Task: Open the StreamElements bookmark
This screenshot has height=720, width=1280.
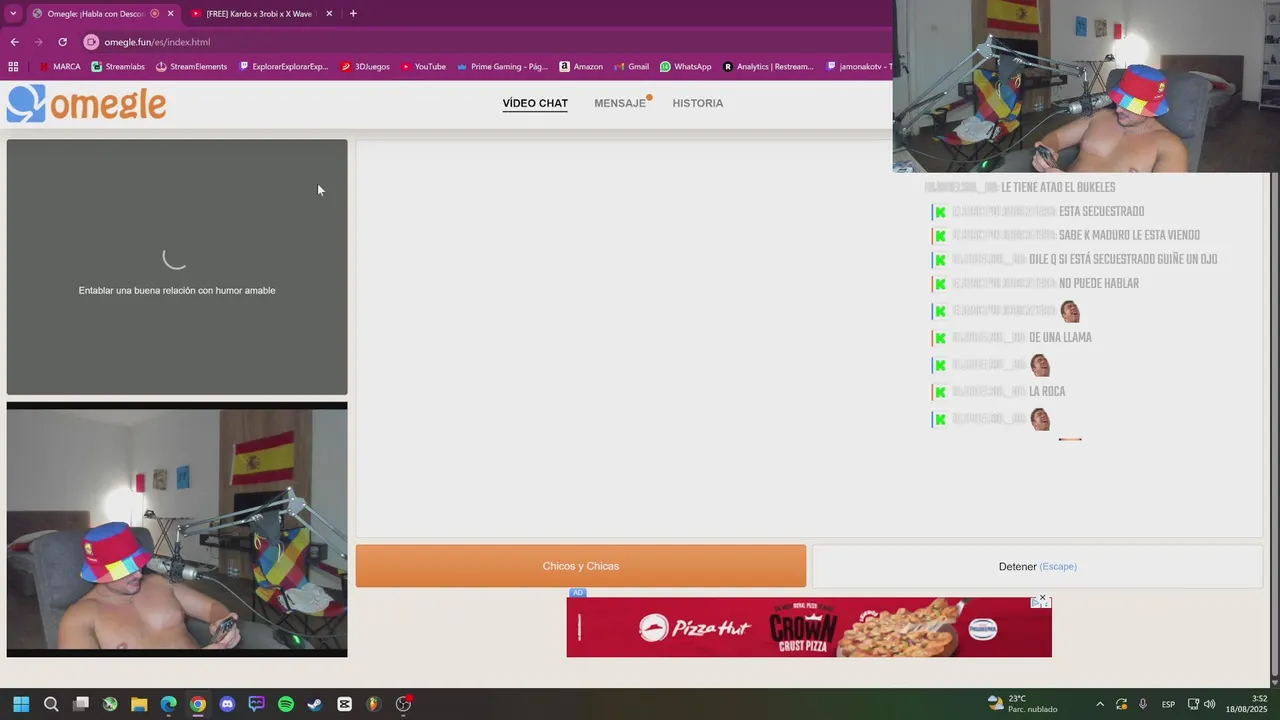Action: pos(191,67)
